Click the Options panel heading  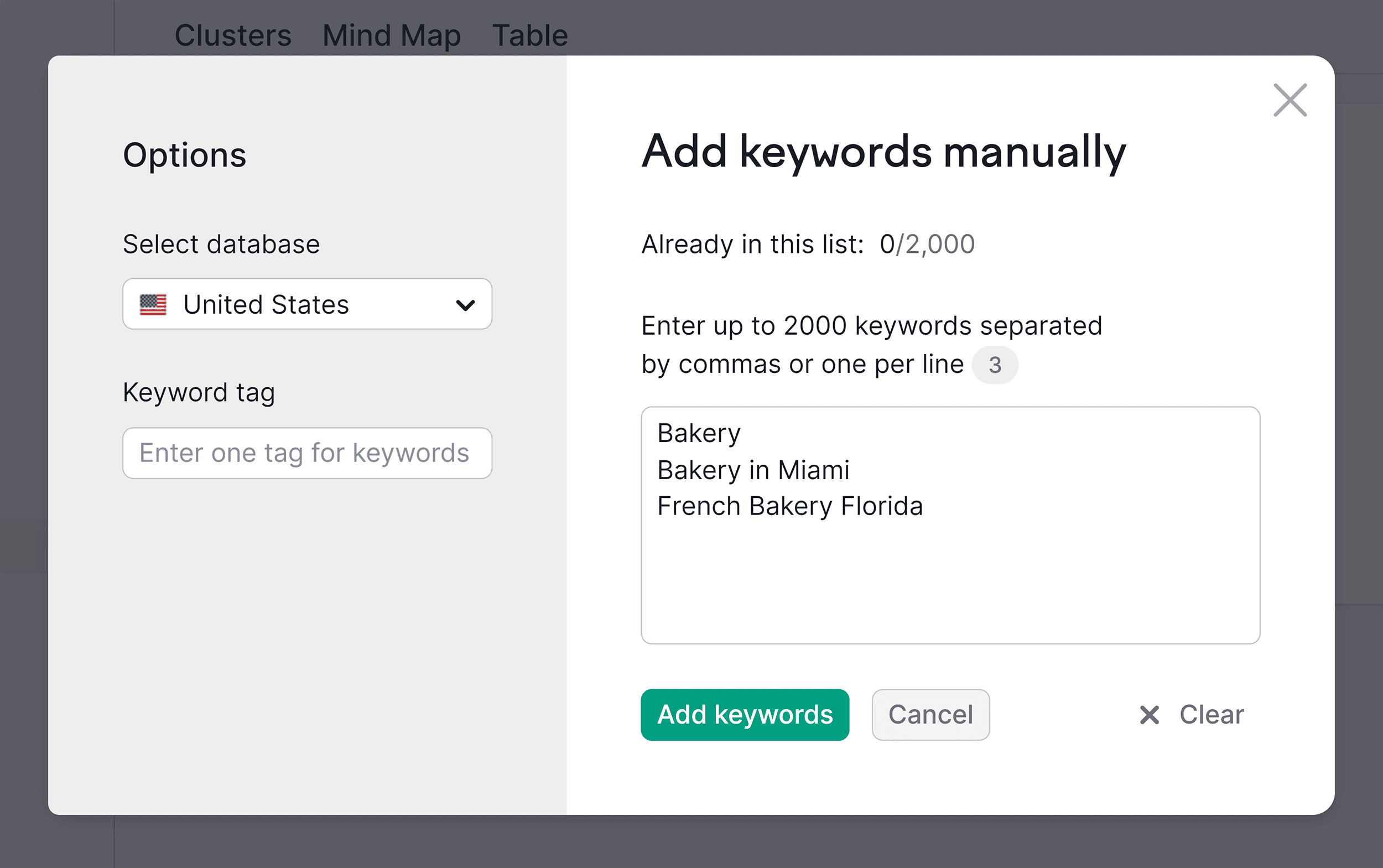pos(185,154)
